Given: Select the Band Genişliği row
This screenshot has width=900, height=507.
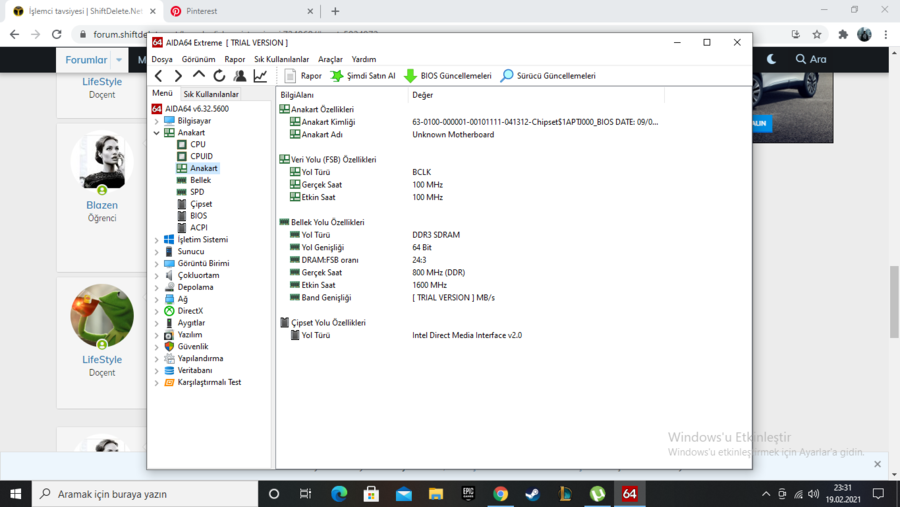Looking at the screenshot, I should [392, 297].
